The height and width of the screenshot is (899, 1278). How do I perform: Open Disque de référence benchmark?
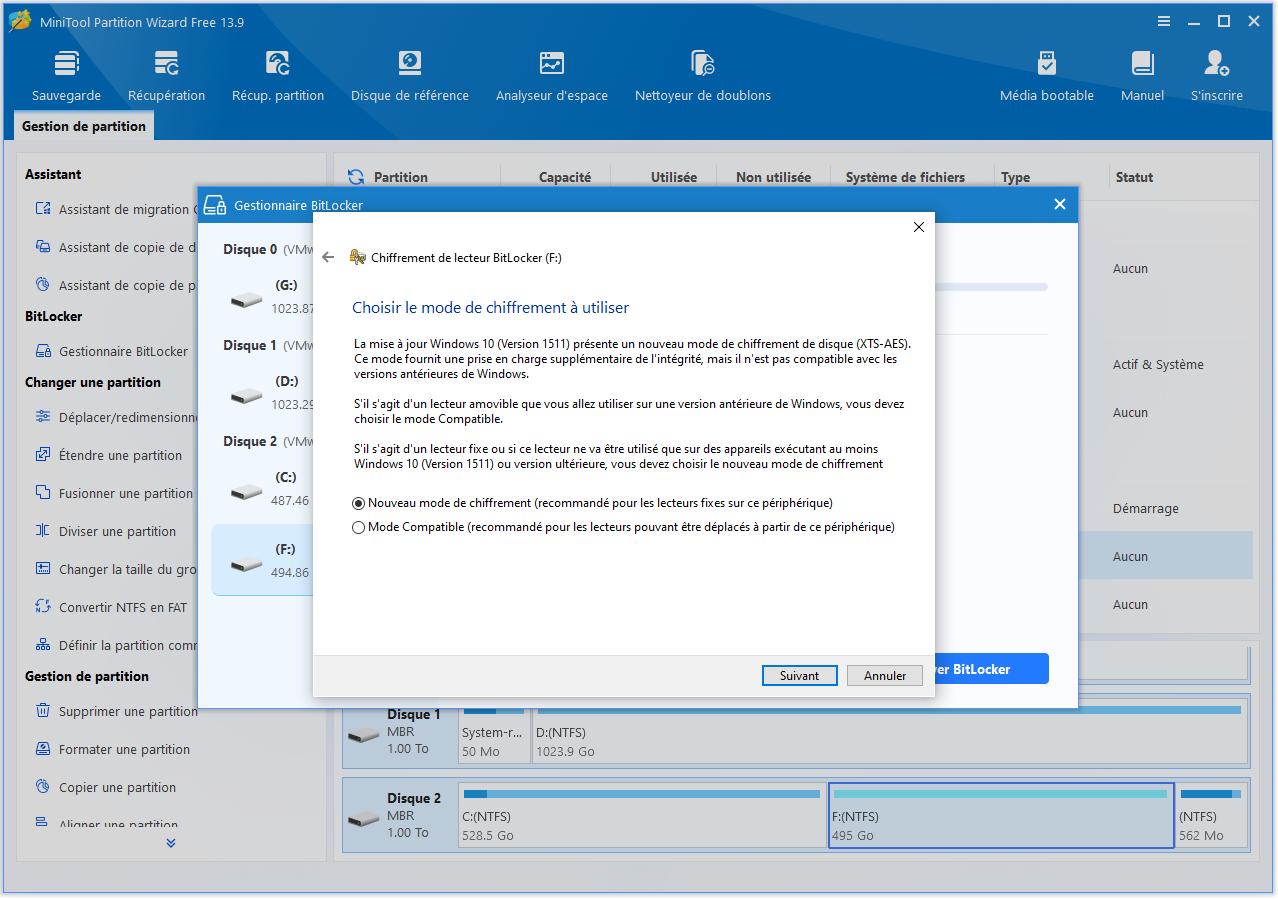[409, 76]
